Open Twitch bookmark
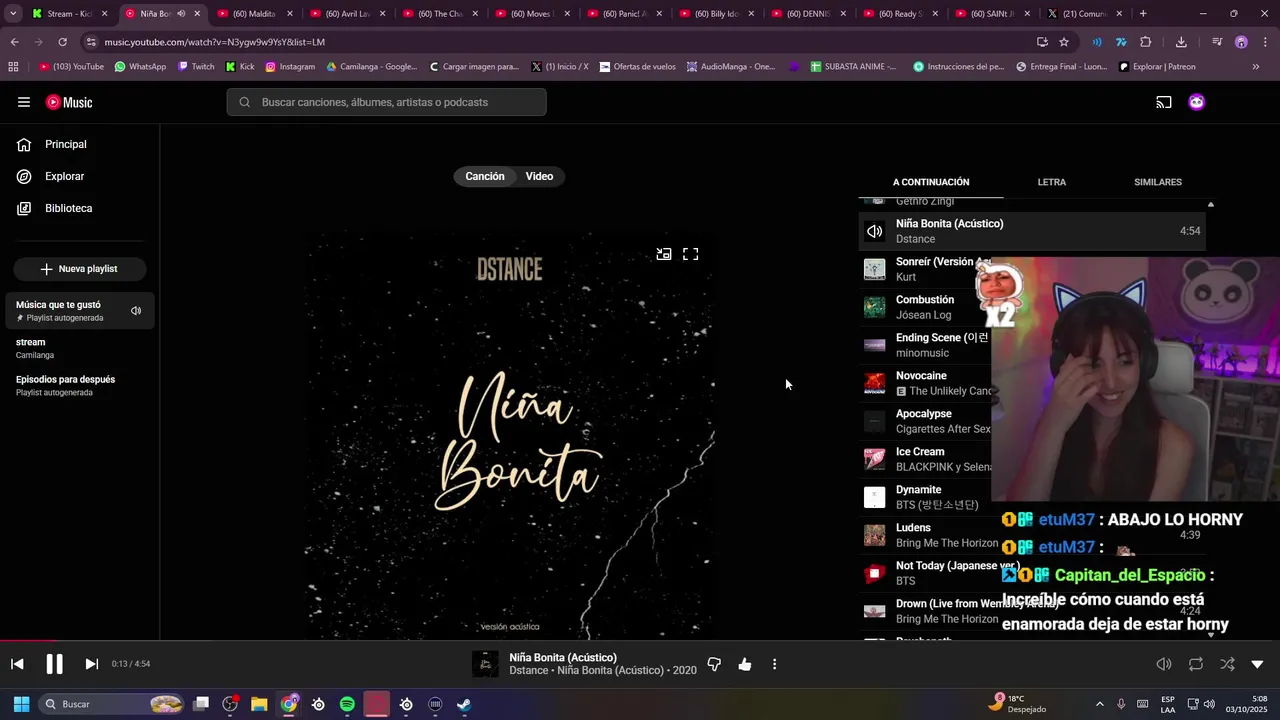This screenshot has width=1280, height=720. (196, 67)
